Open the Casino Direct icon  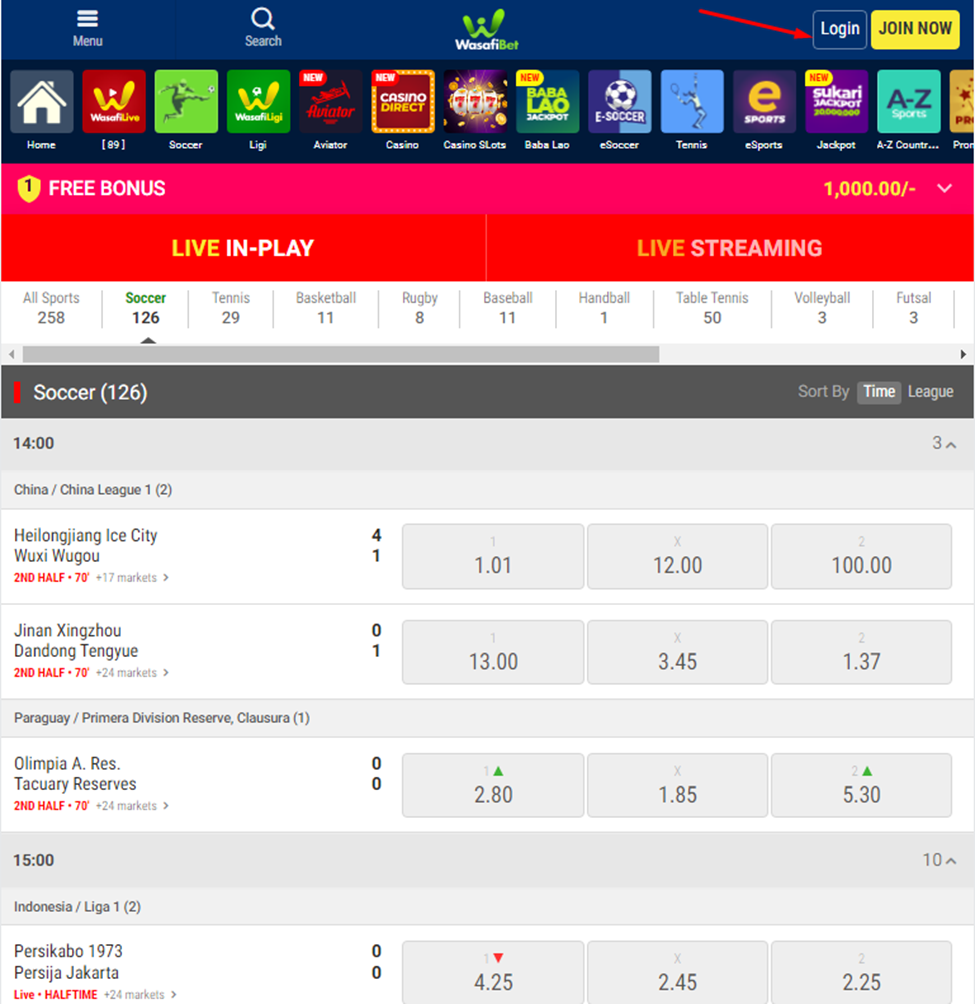click(403, 102)
